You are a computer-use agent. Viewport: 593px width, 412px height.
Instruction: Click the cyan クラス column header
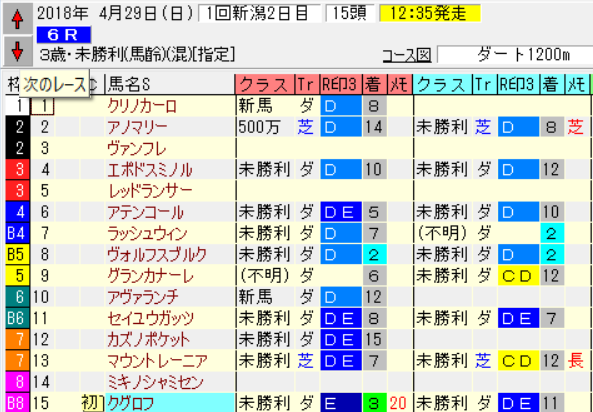coord(442,84)
